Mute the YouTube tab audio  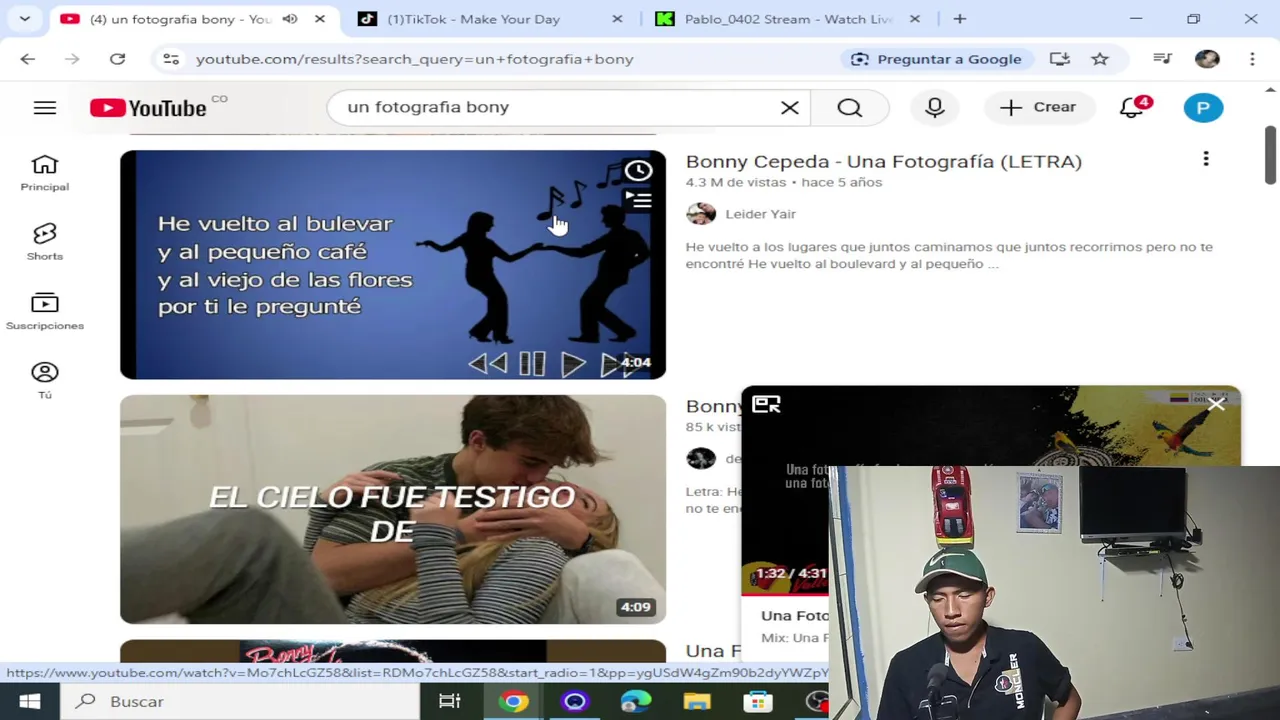tap(289, 19)
